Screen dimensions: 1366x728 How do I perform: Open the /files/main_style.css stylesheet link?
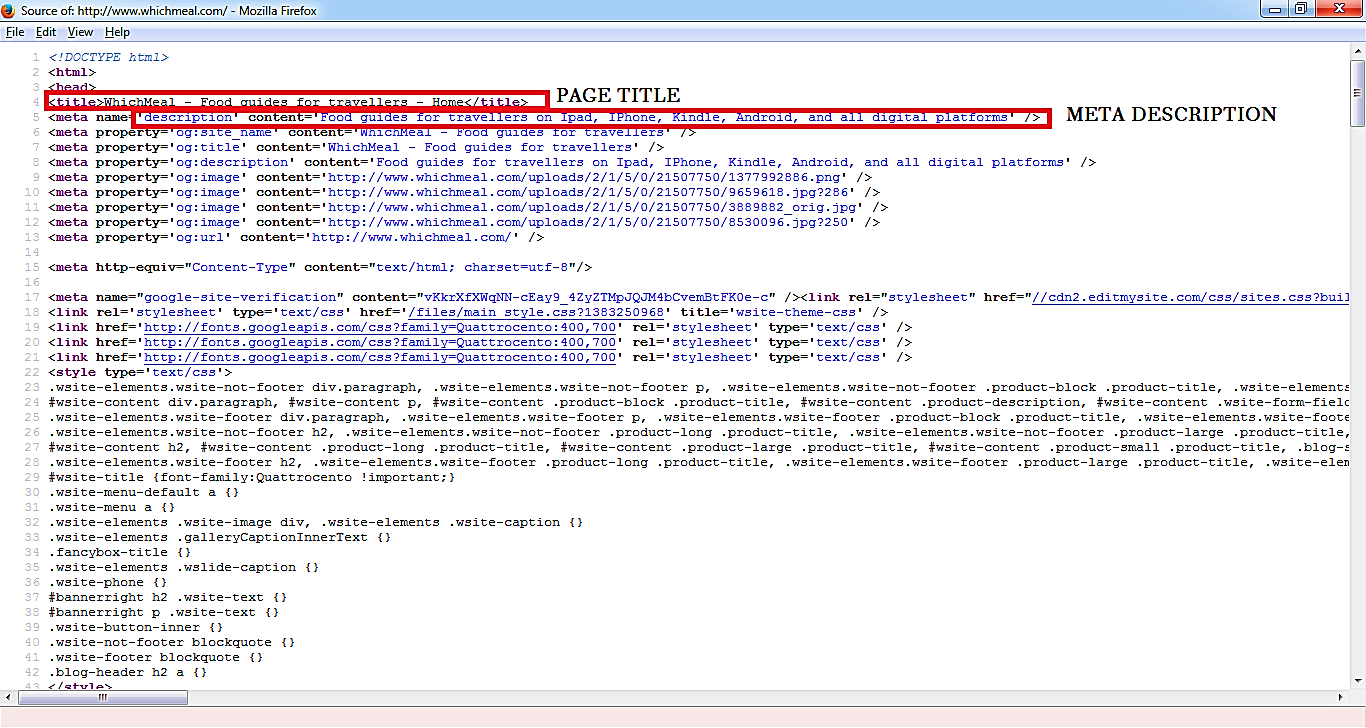click(536, 312)
